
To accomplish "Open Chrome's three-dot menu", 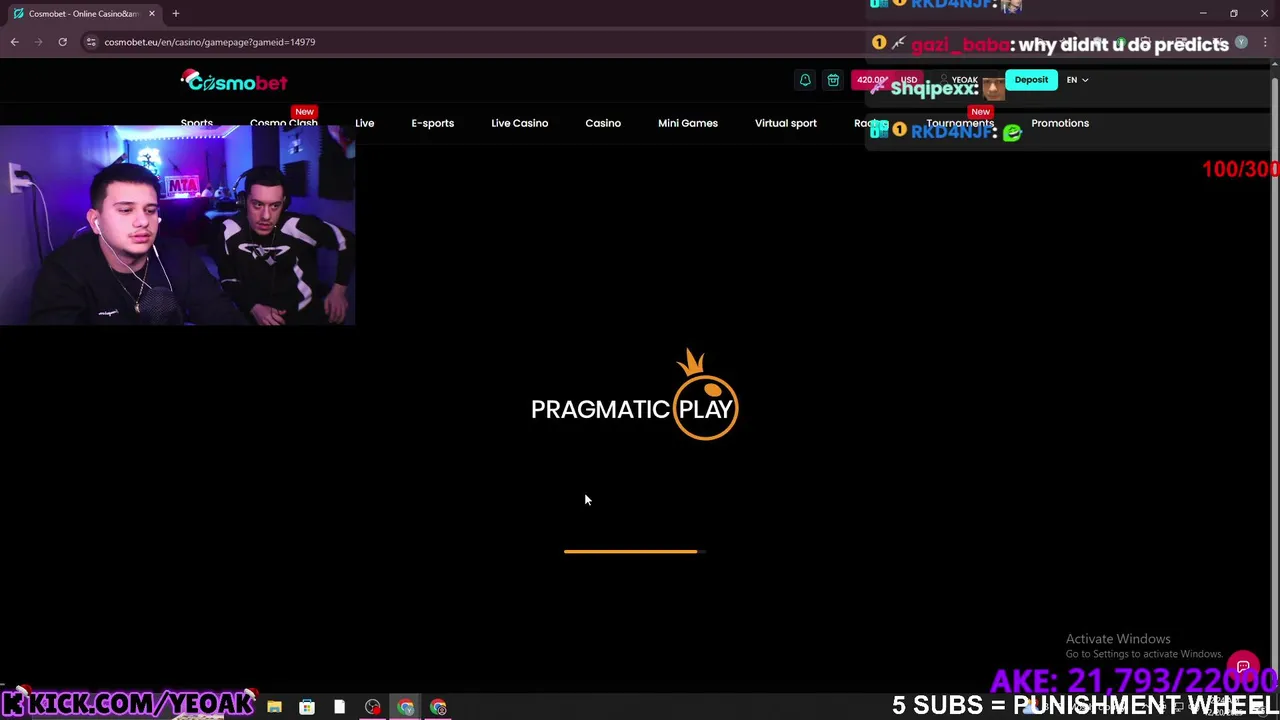I will tap(1265, 42).
